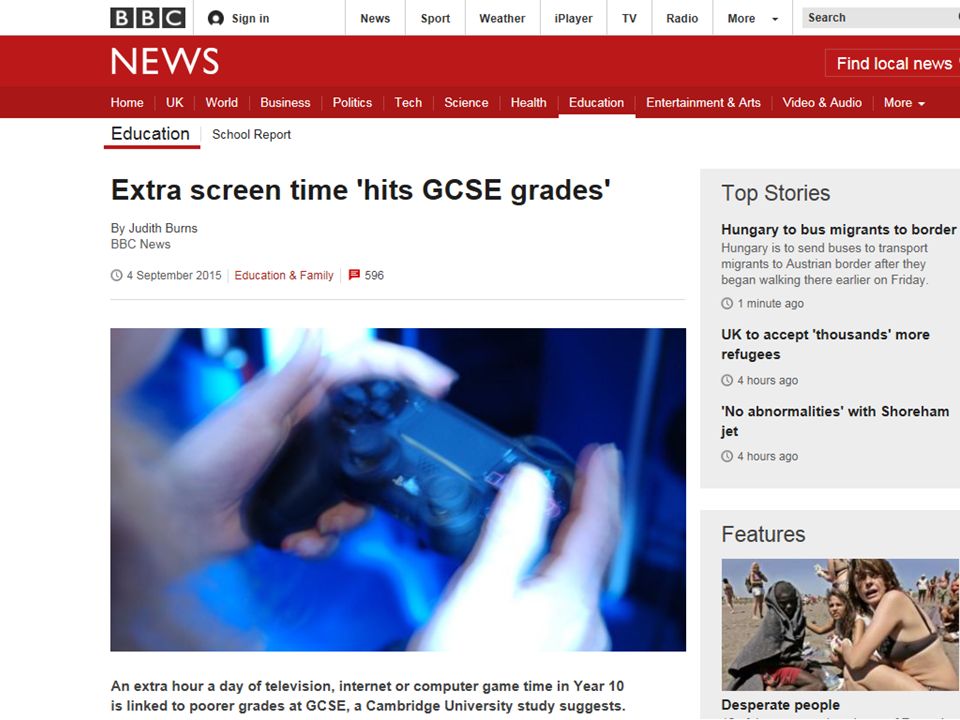
Task: Open the iPlayer link in top bar
Action: tap(573, 18)
